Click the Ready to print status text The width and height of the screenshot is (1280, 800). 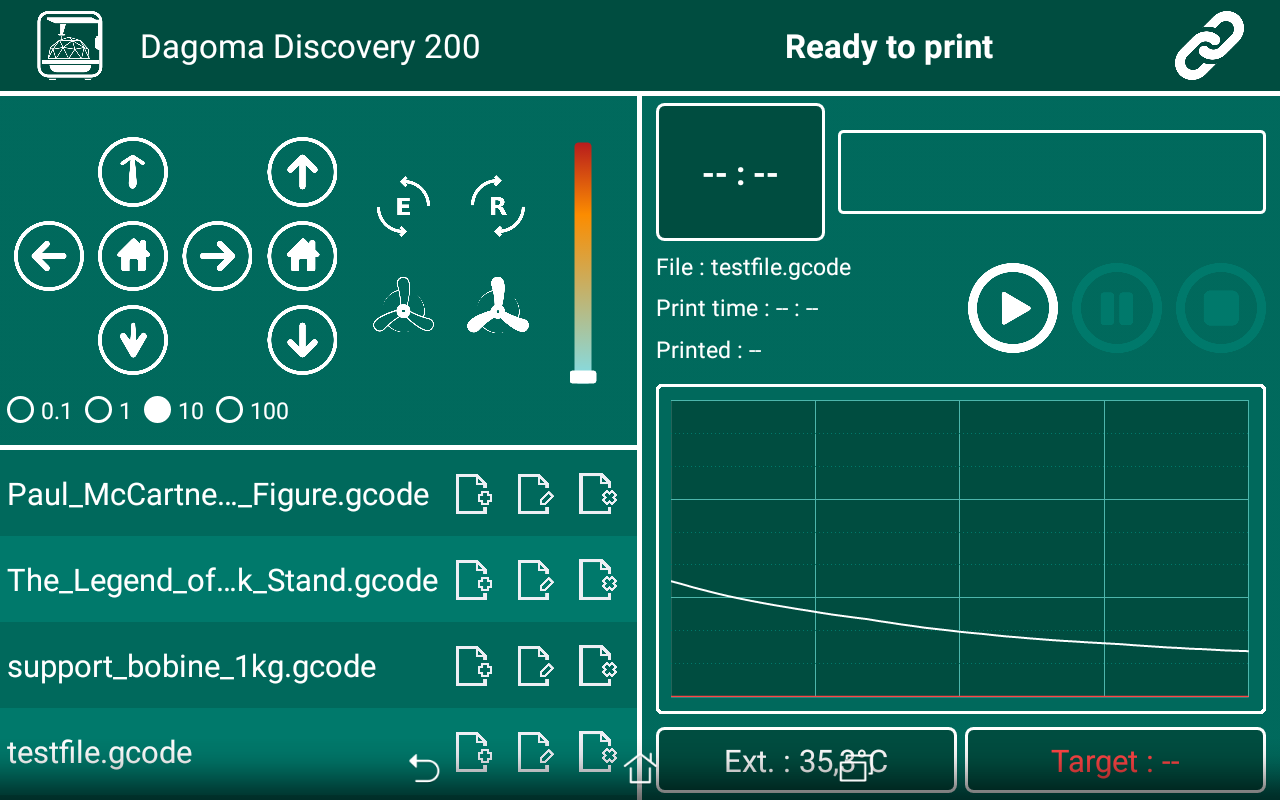pos(889,47)
